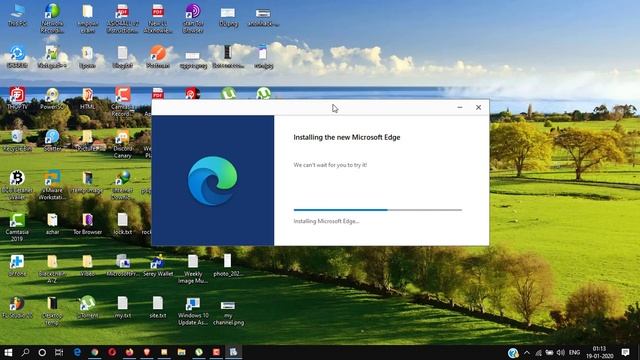Switch to Brave on the taskbar

tap(147, 352)
